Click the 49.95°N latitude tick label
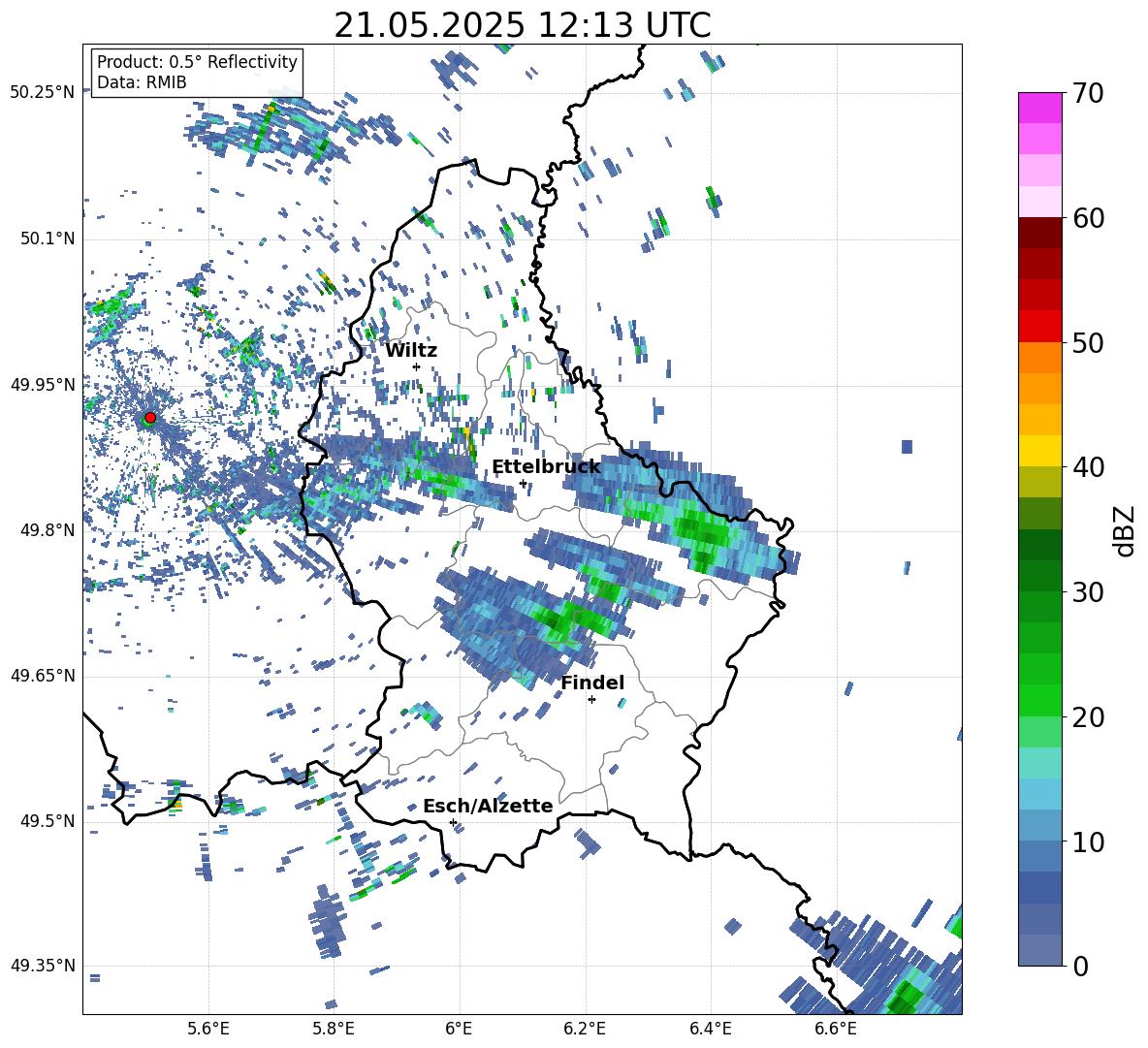This screenshot has width=1148, height=1048. pyautogui.click(x=43, y=384)
